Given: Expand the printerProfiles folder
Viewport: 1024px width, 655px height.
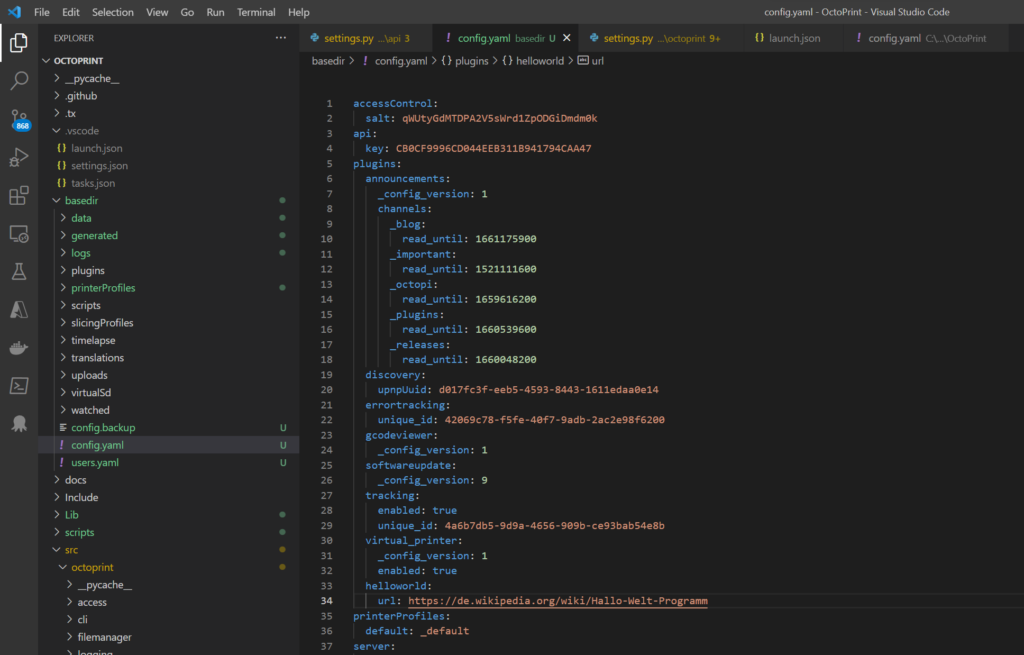Looking at the screenshot, I should [x=103, y=288].
